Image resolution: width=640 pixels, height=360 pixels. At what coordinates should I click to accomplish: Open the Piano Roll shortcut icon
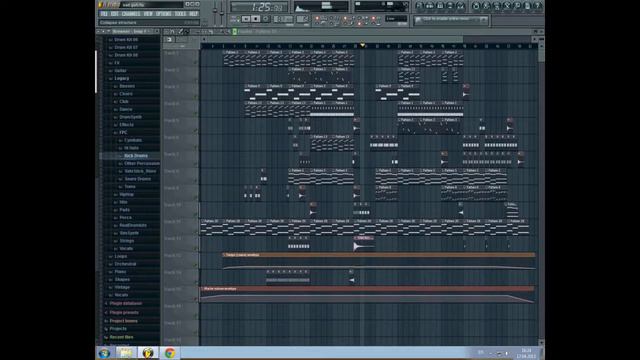(440, 6)
